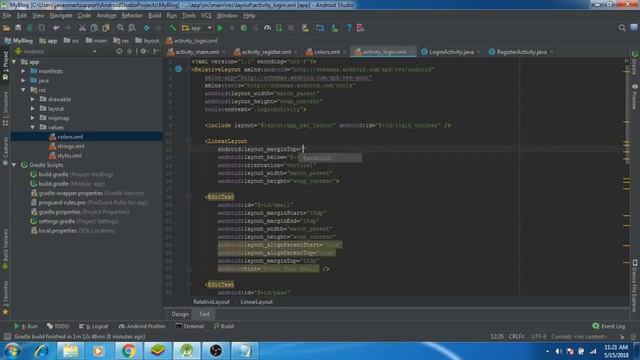Screen dimensions: 640x360
Task: Click the Replace toolbar icon
Action: click(x=132, y=28)
